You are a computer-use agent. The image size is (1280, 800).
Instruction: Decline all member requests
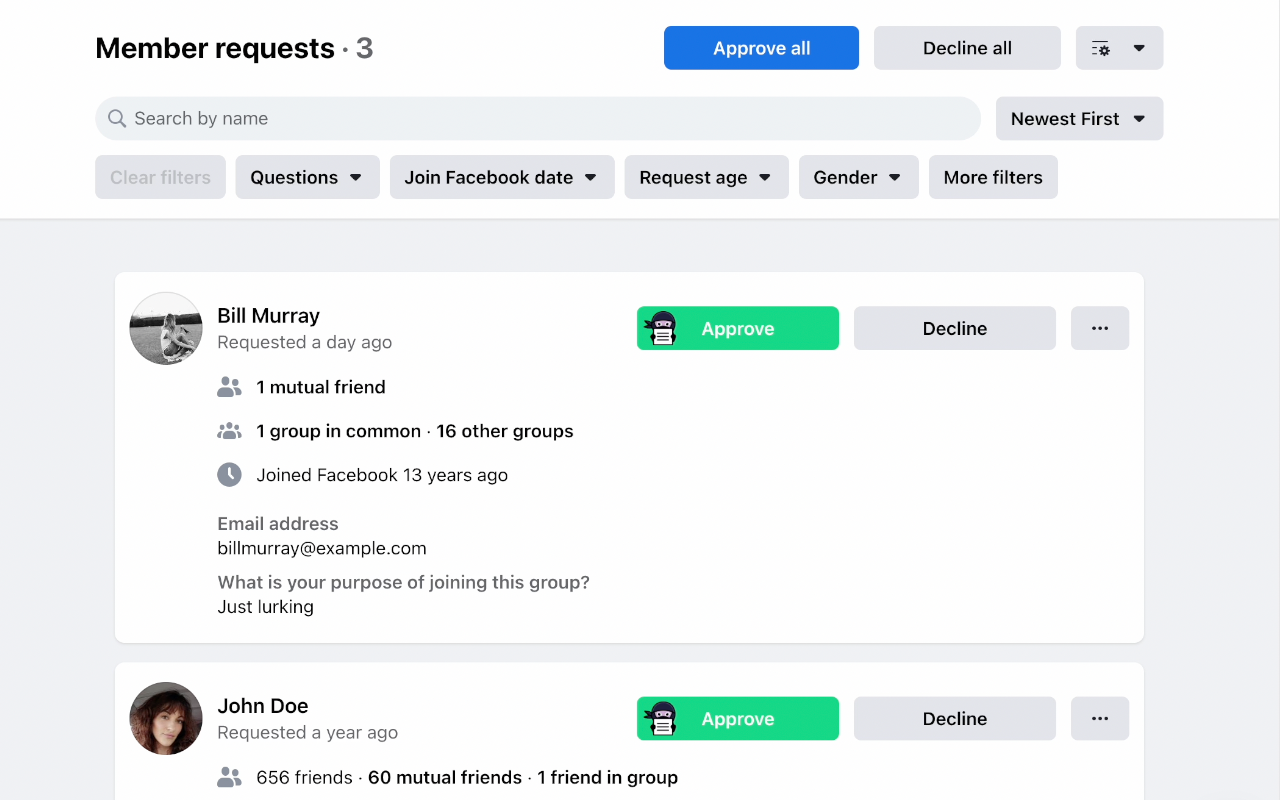click(x=967, y=47)
